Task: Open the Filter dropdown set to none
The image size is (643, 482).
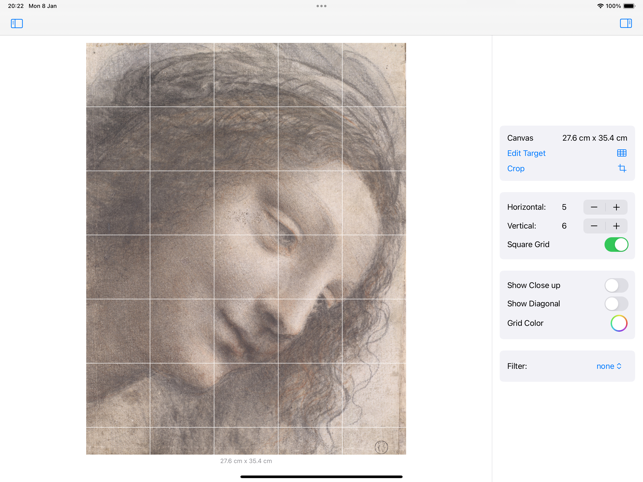Action: click(609, 366)
